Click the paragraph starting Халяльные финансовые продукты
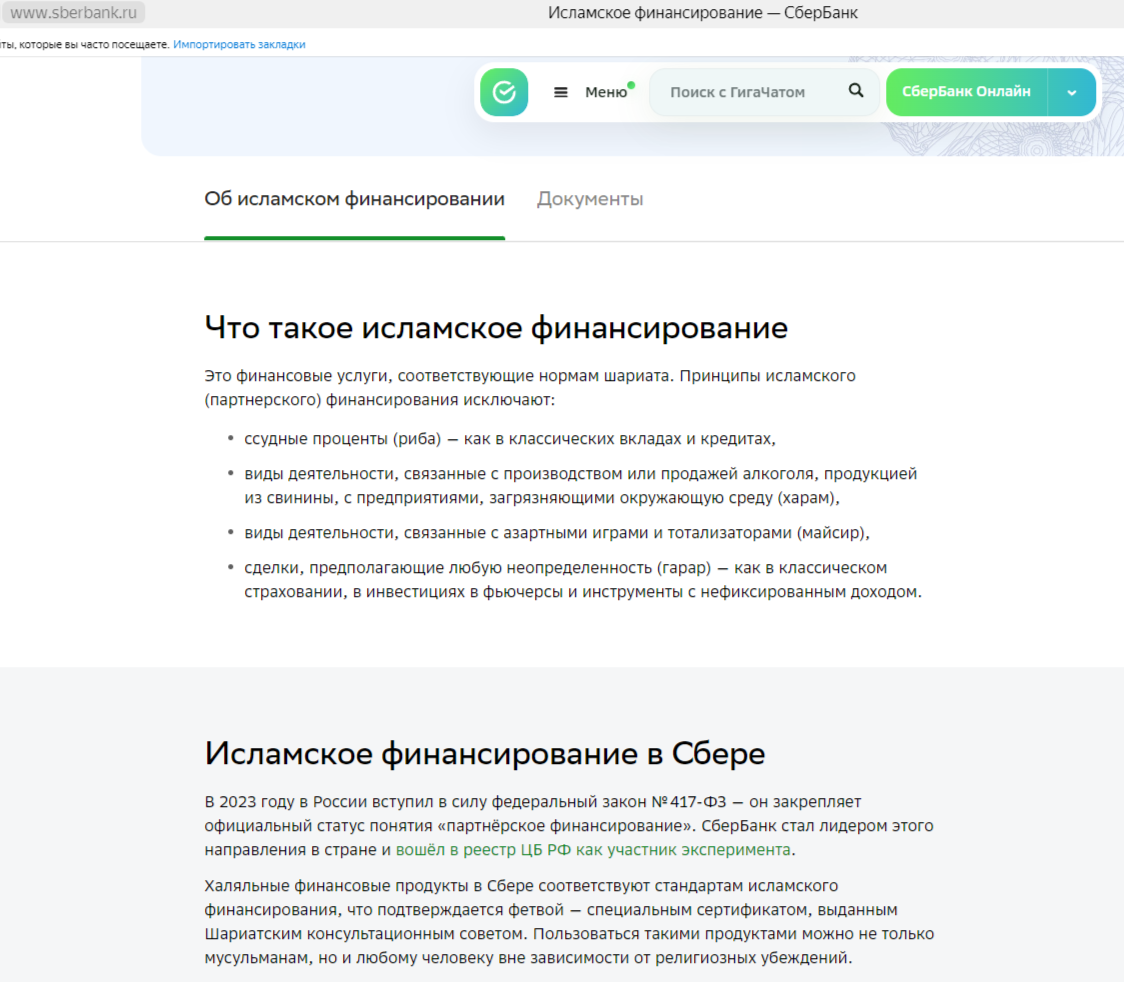Viewport: 1124px width, 982px height. [x=569, y=922]
